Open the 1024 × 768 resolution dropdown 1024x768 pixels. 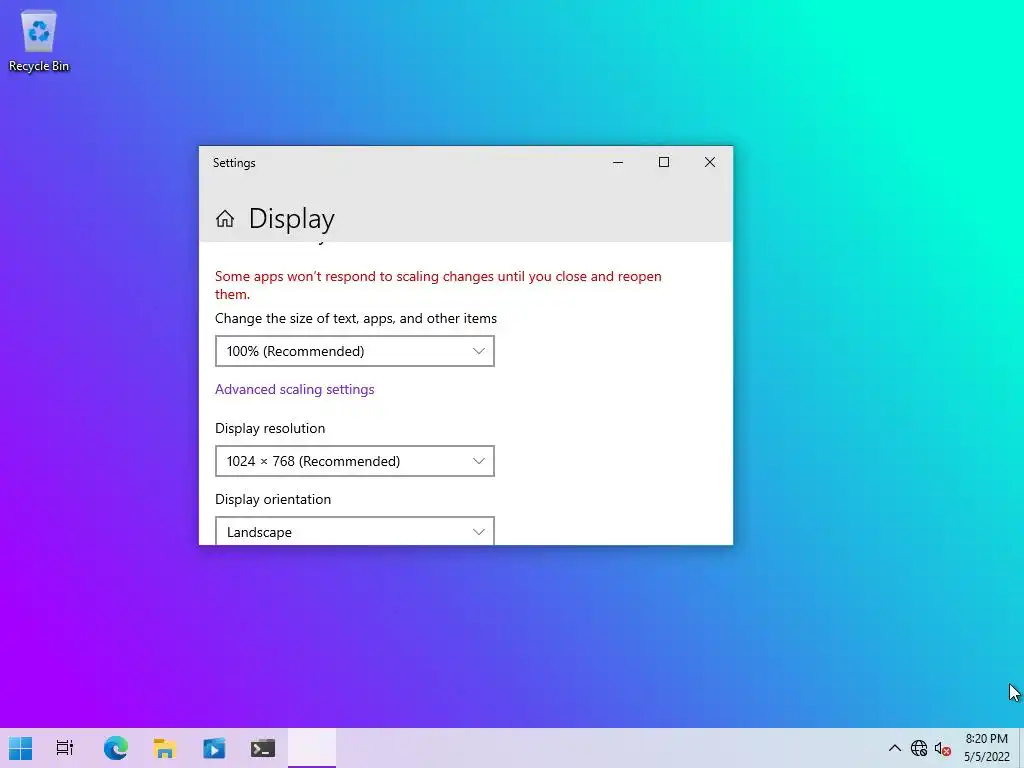click(355, 461)
